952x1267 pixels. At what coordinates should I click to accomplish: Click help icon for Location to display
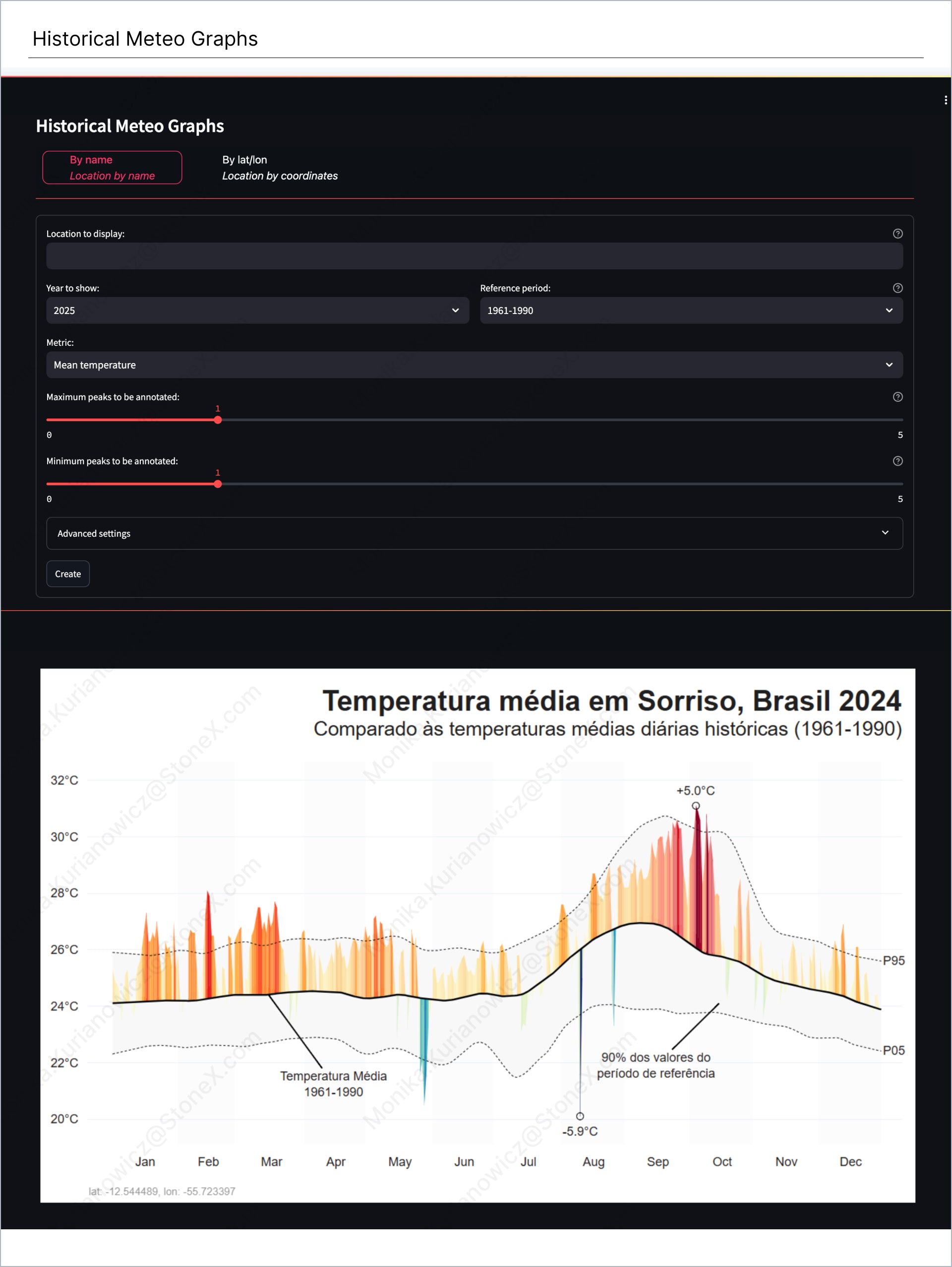click(897, 234)
